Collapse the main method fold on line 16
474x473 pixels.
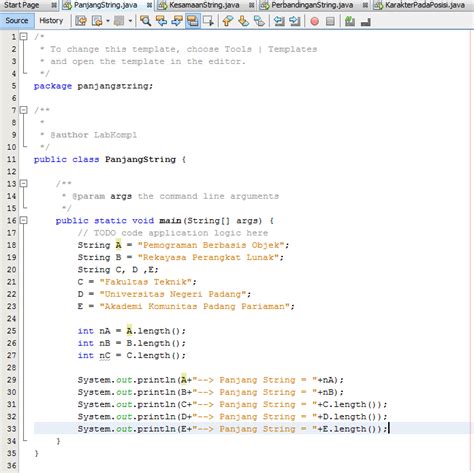[x=23, y=220]
